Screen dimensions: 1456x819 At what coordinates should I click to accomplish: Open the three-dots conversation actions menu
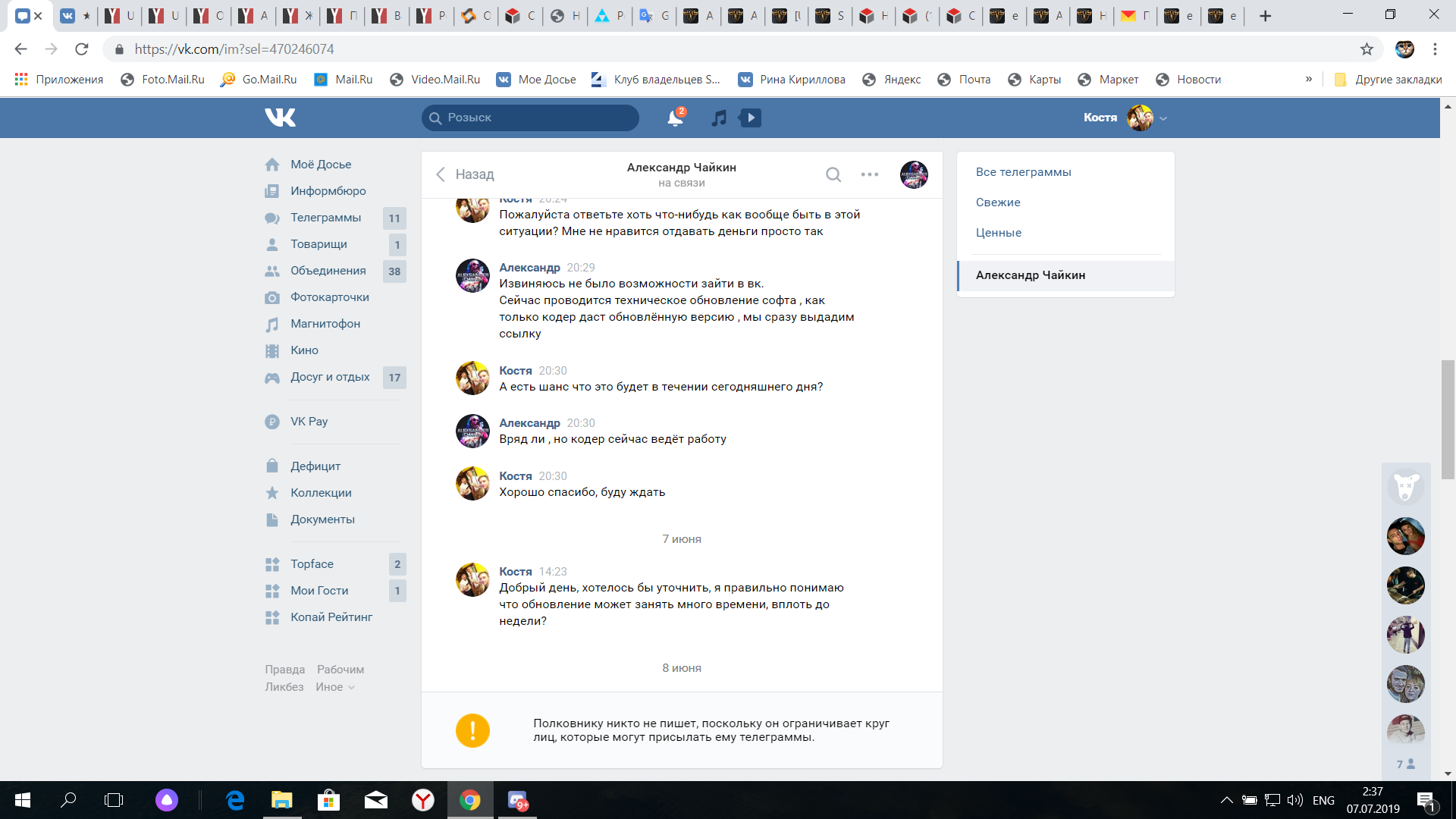pyautogui.click(x=869, y=174)
